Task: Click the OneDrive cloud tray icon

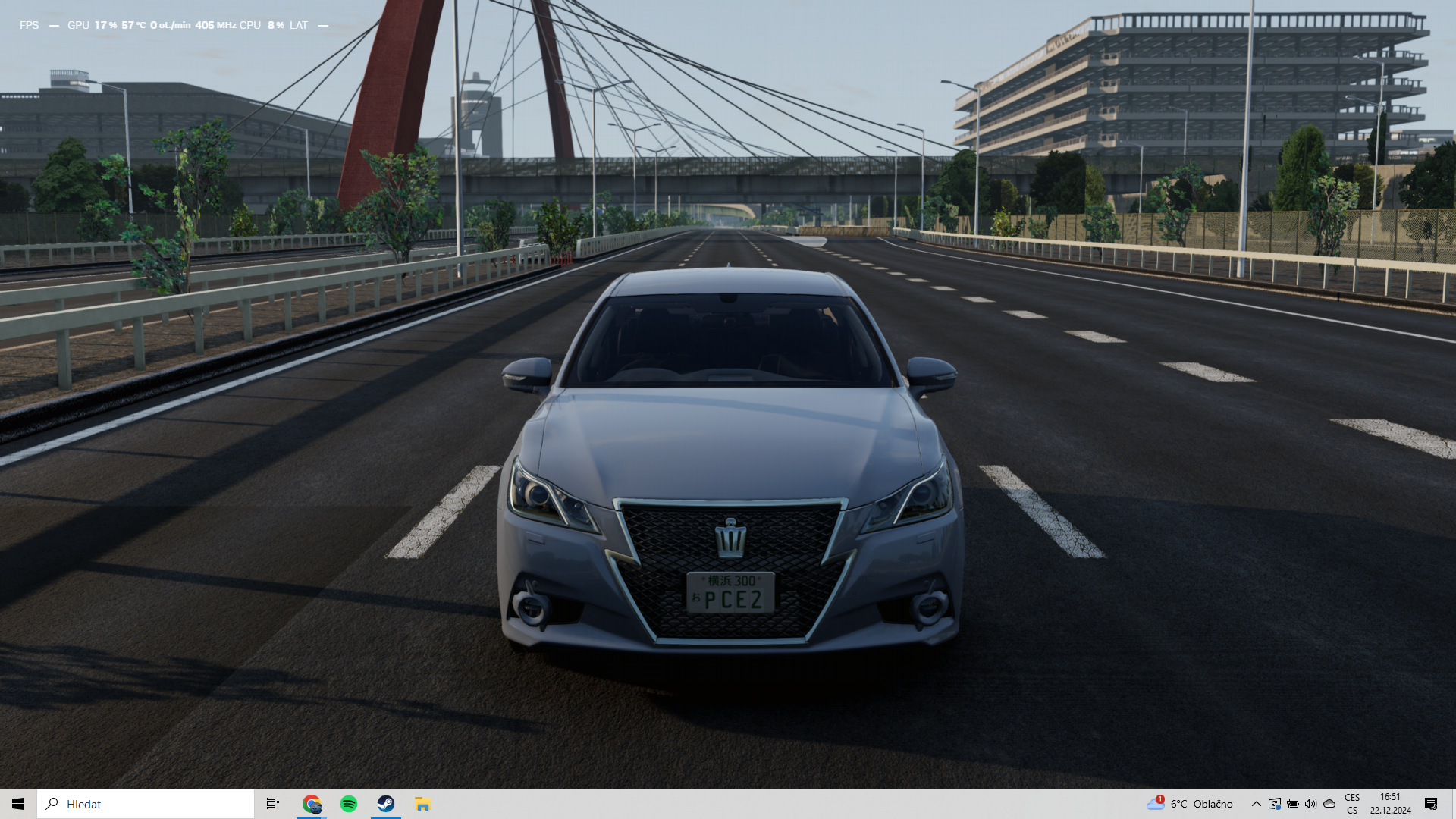Action: coord(1329,804)
